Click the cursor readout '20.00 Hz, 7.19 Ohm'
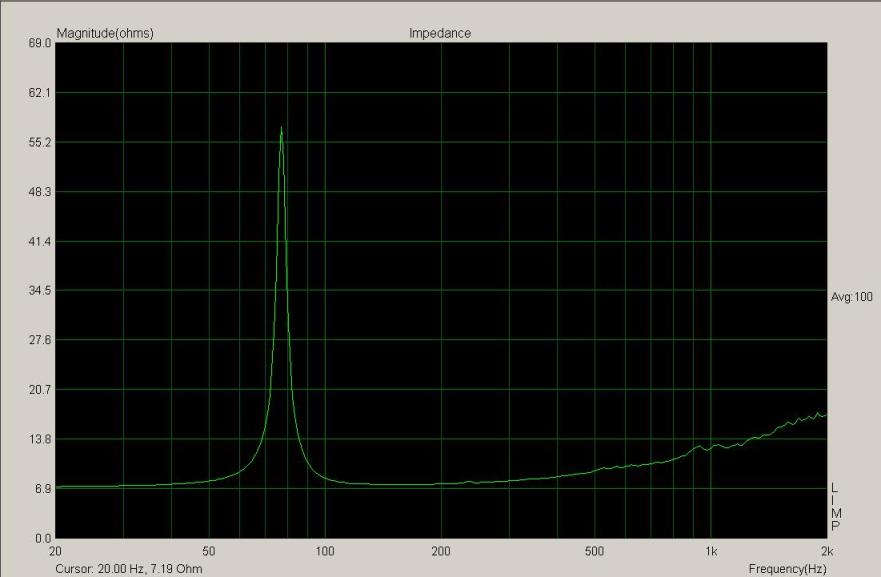Viewport: 881px width, 577px height. 150,569
